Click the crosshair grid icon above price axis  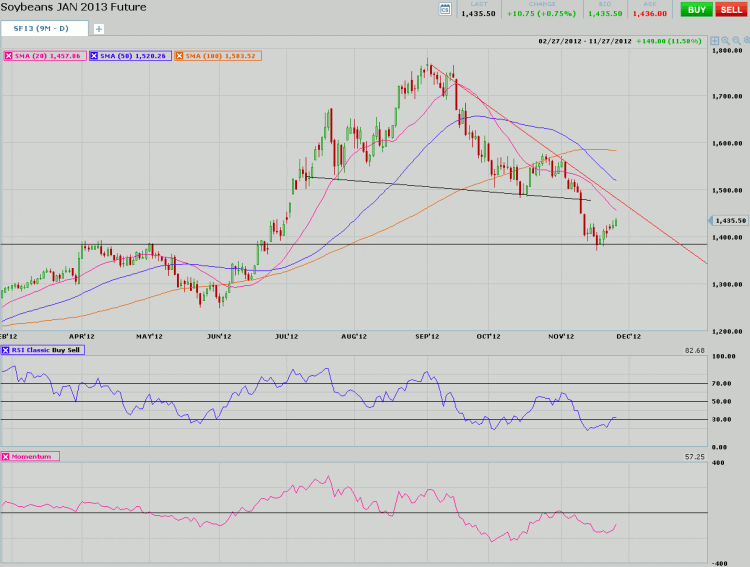click(715, 41)
